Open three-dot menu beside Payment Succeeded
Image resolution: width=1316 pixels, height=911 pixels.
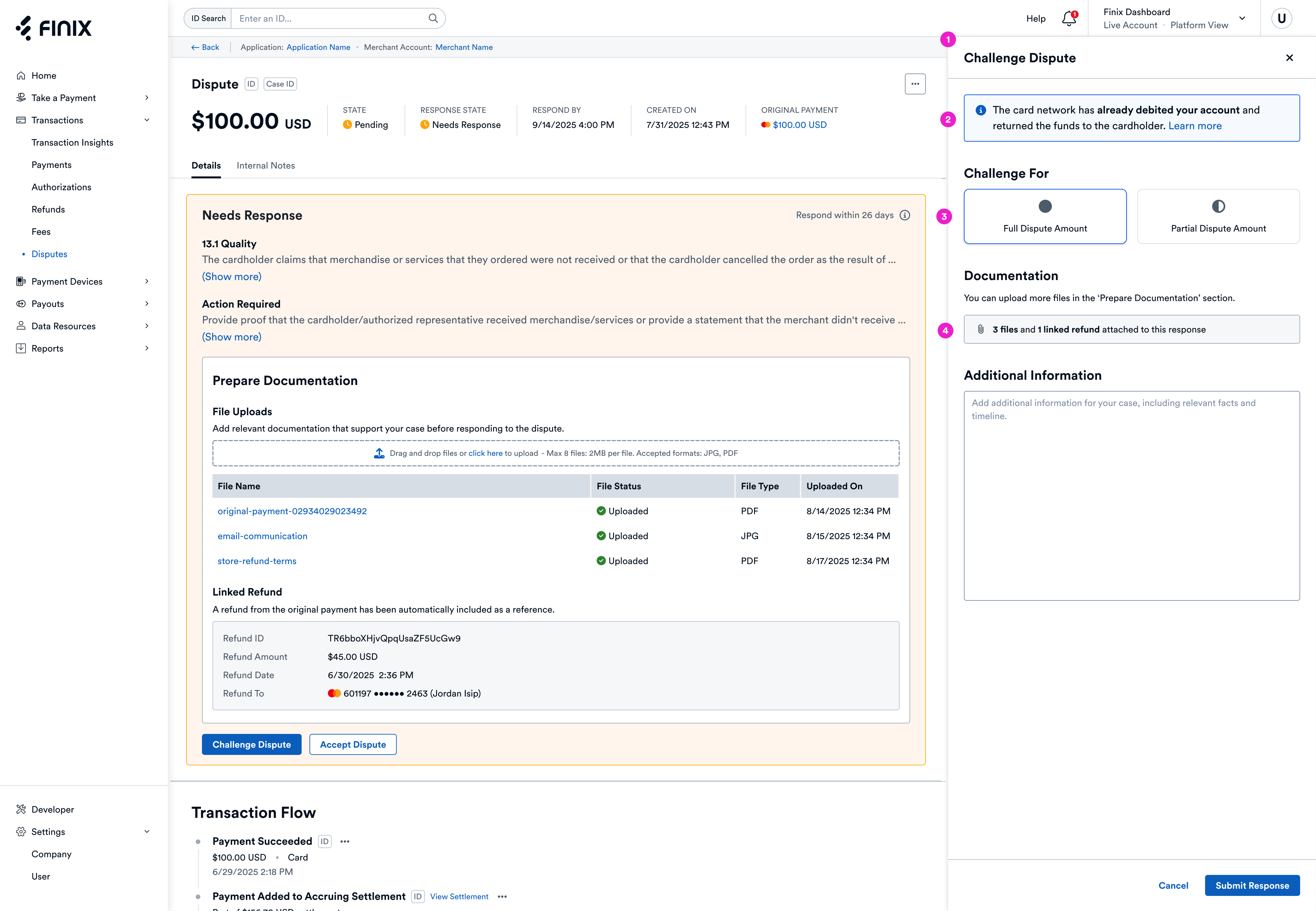(345, 841)
